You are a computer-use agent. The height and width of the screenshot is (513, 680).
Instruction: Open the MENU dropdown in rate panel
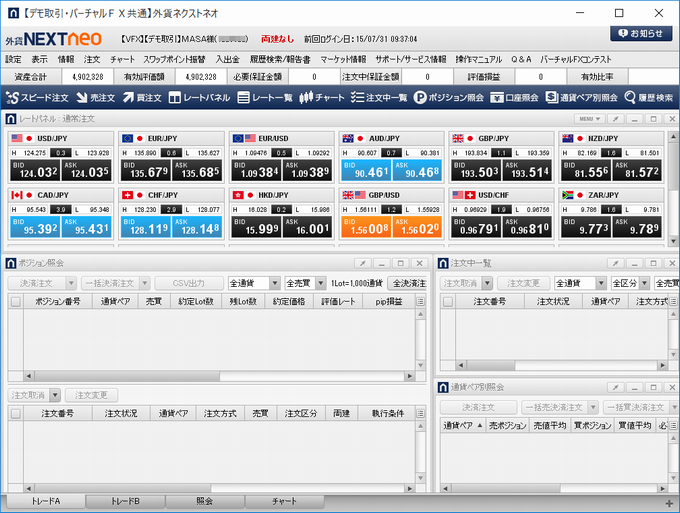pos(589,118)
